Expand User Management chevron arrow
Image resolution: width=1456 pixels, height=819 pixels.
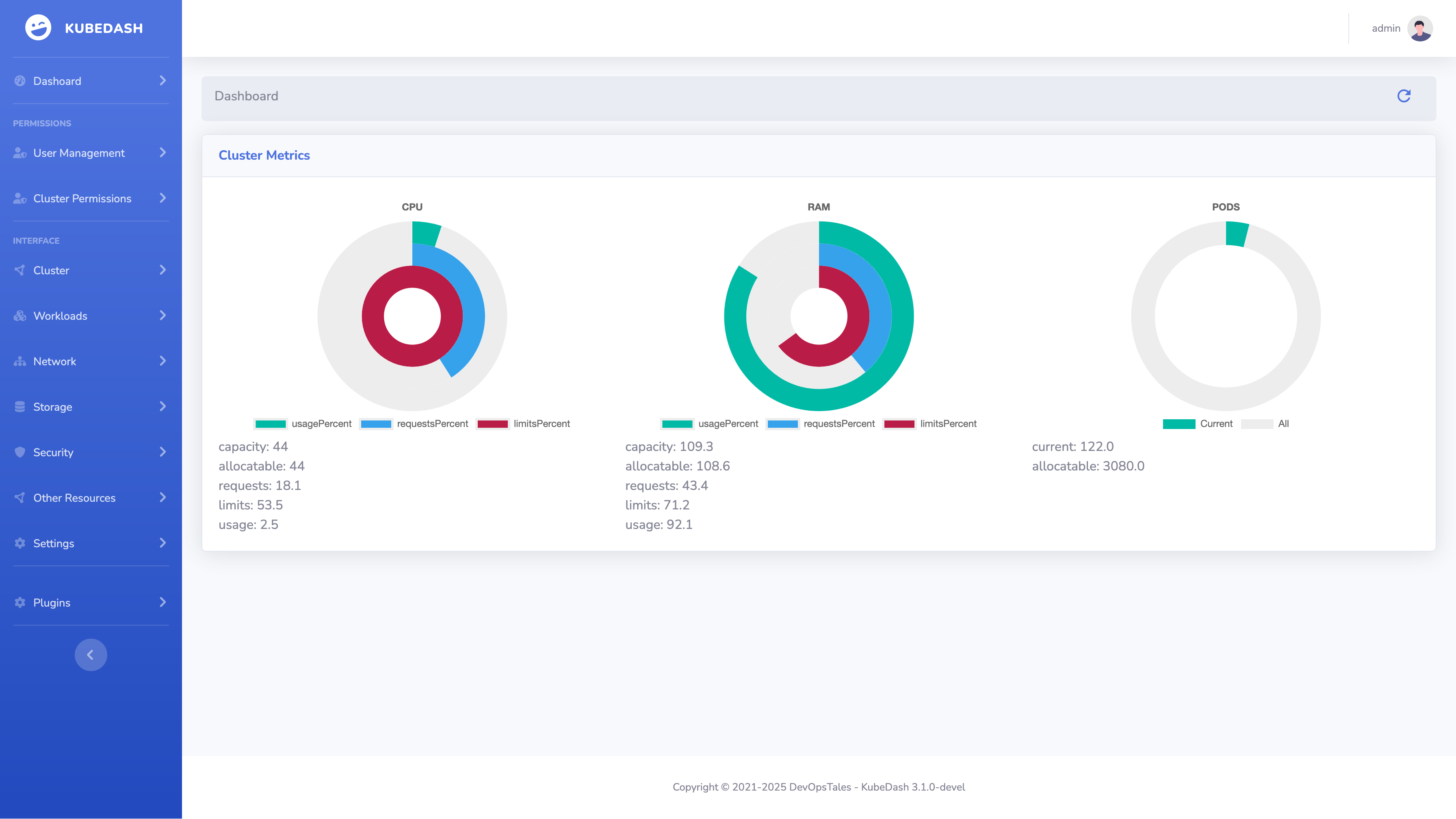[163, 153]
